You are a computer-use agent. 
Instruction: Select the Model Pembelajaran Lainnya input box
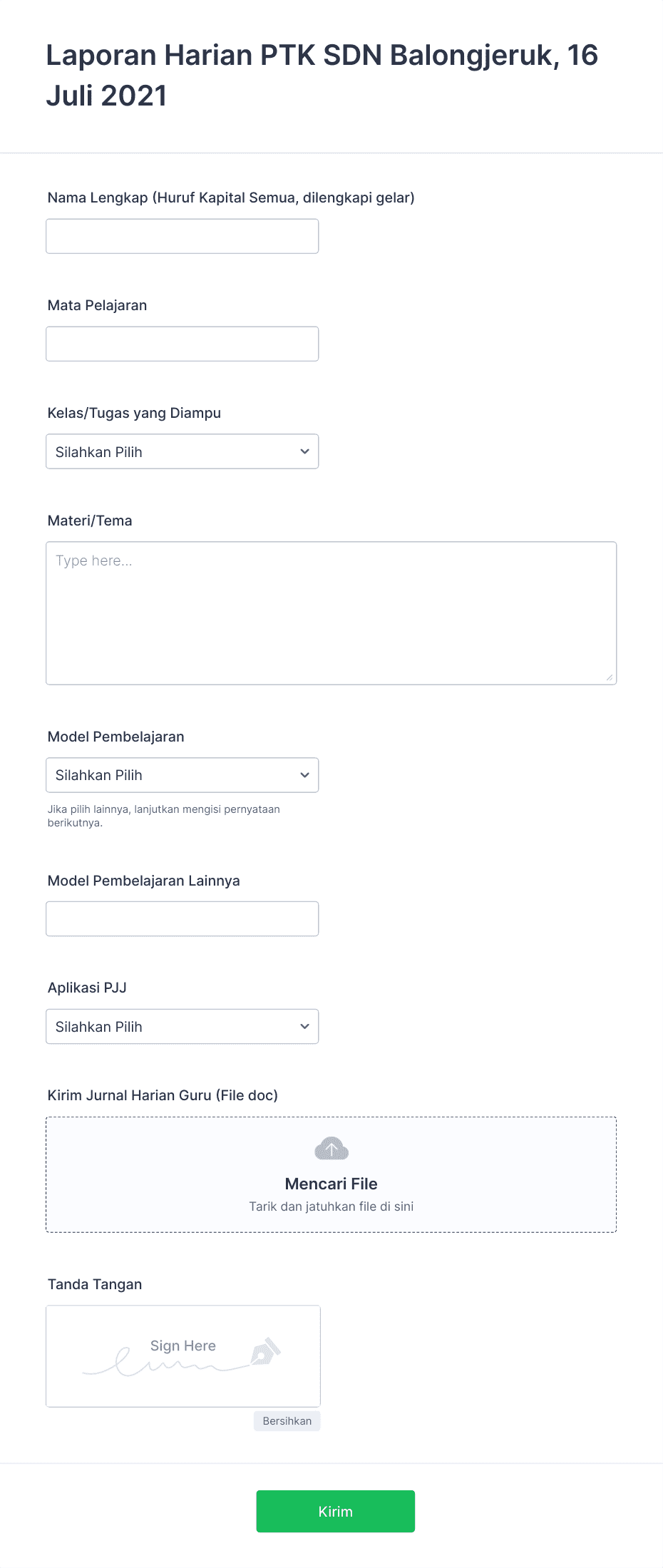(182, 918)
